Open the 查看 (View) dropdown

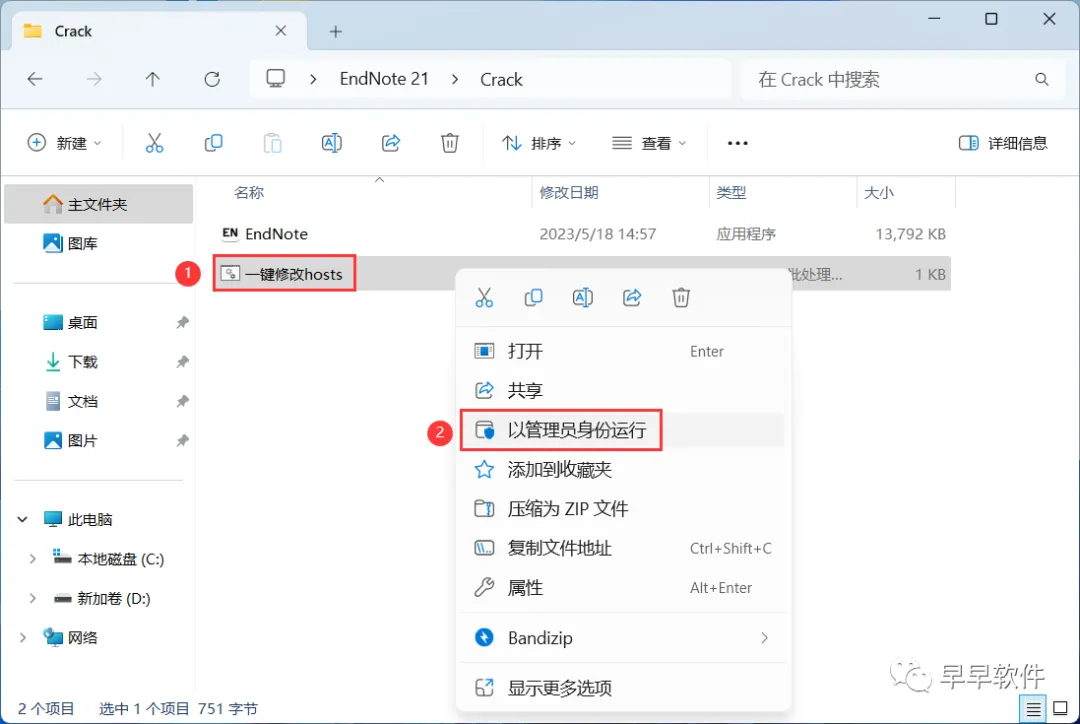click(x=649, y=143)
